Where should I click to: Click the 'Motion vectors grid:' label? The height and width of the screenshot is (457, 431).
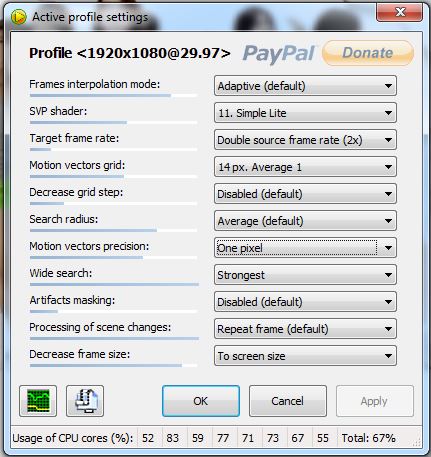coord(77,165)
